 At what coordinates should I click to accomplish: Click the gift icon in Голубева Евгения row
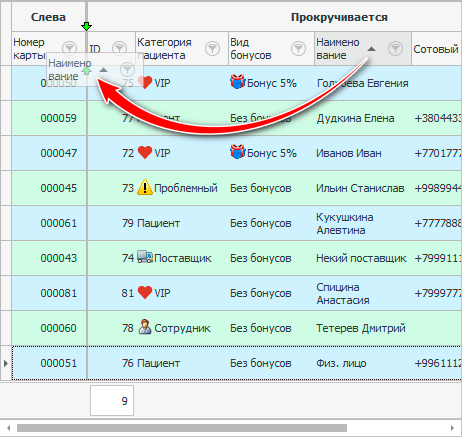tap(237, 82)
